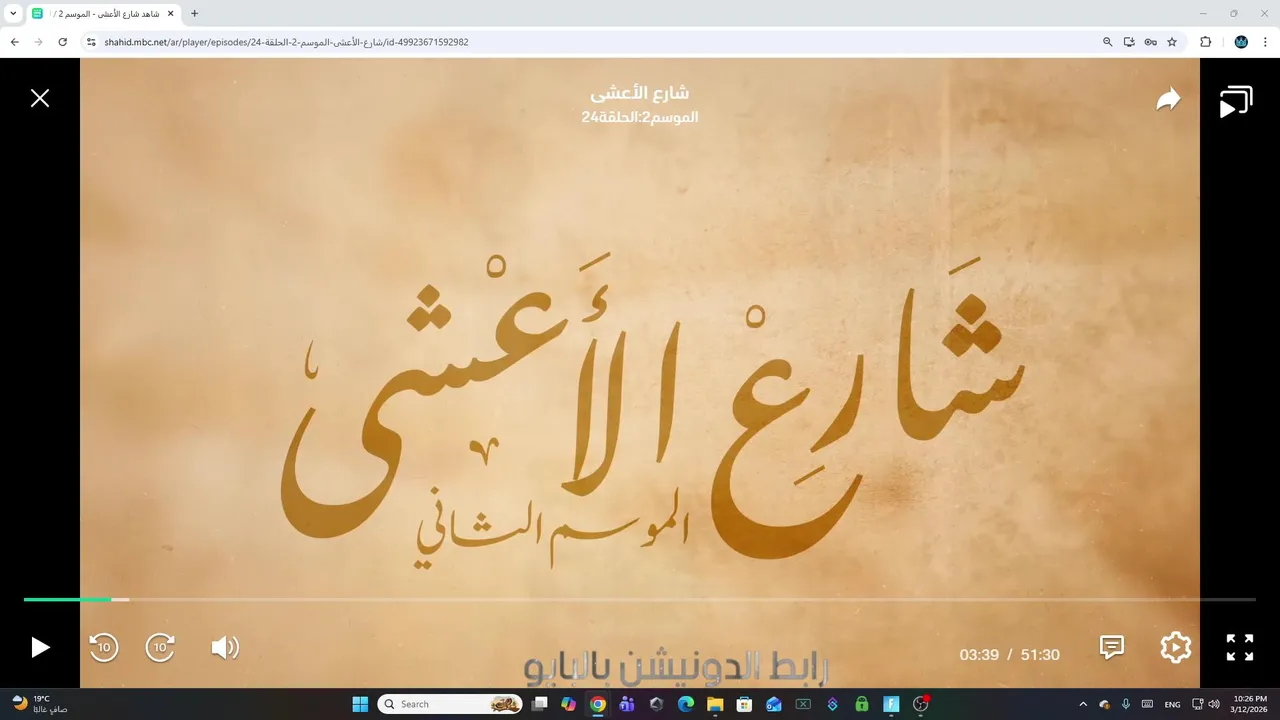Share the episode via arrow icon
This screenshot has height=720, width=1280.
click(x=1168, y=99)
